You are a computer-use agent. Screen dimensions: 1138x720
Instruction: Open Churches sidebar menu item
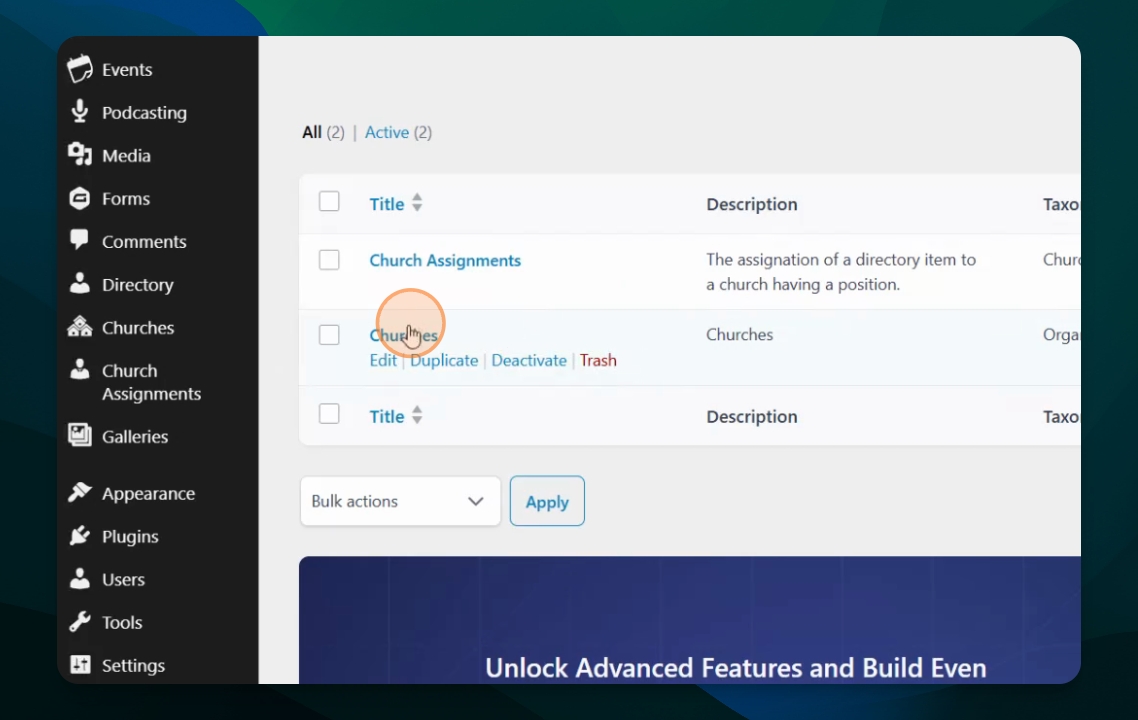138,328
